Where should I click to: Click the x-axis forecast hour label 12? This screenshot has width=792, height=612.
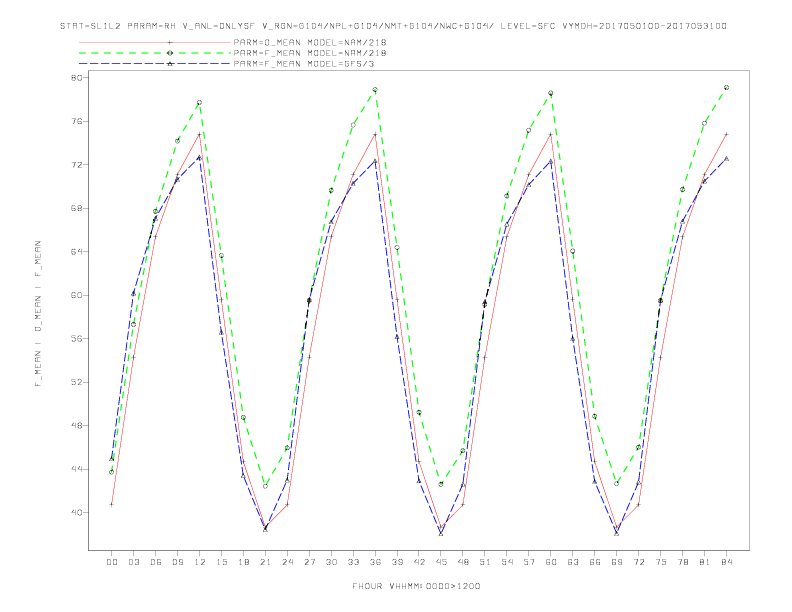[x=200, y=562]
